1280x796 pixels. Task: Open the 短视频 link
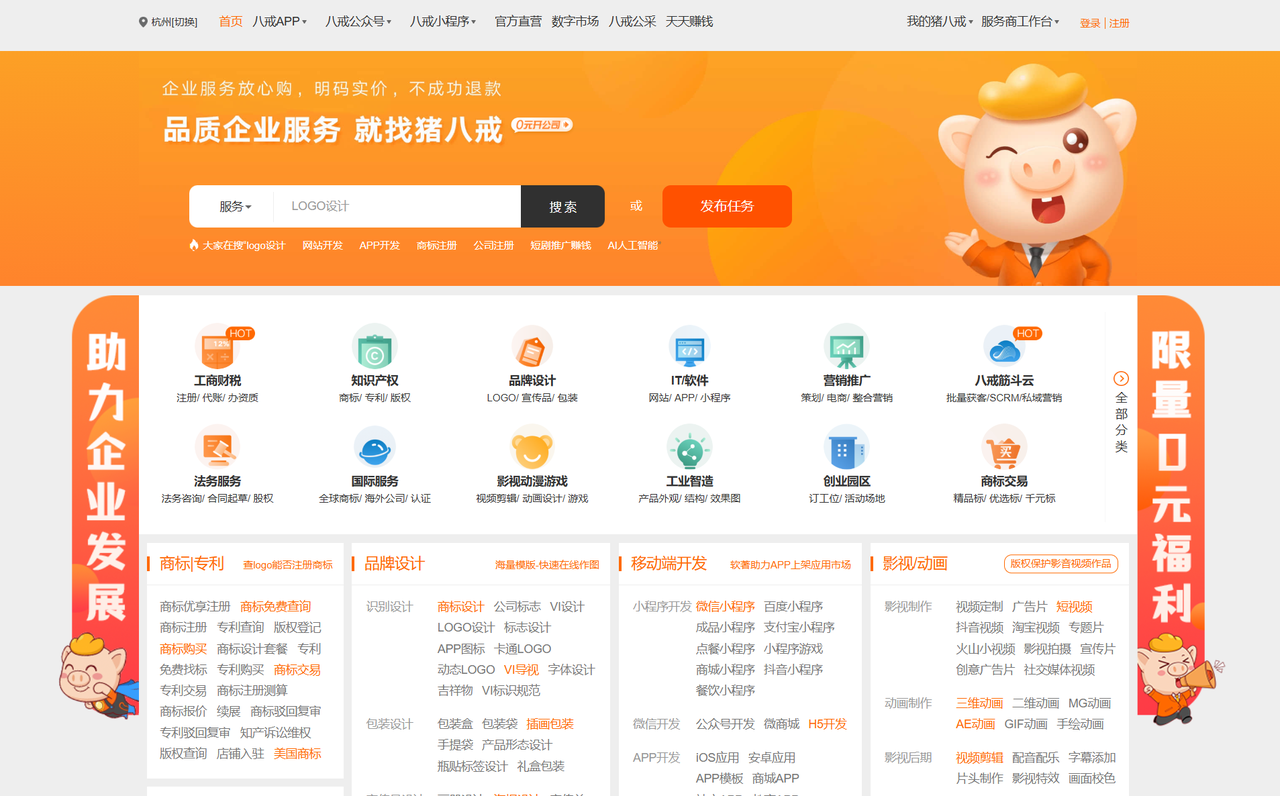coord(1074,606)
